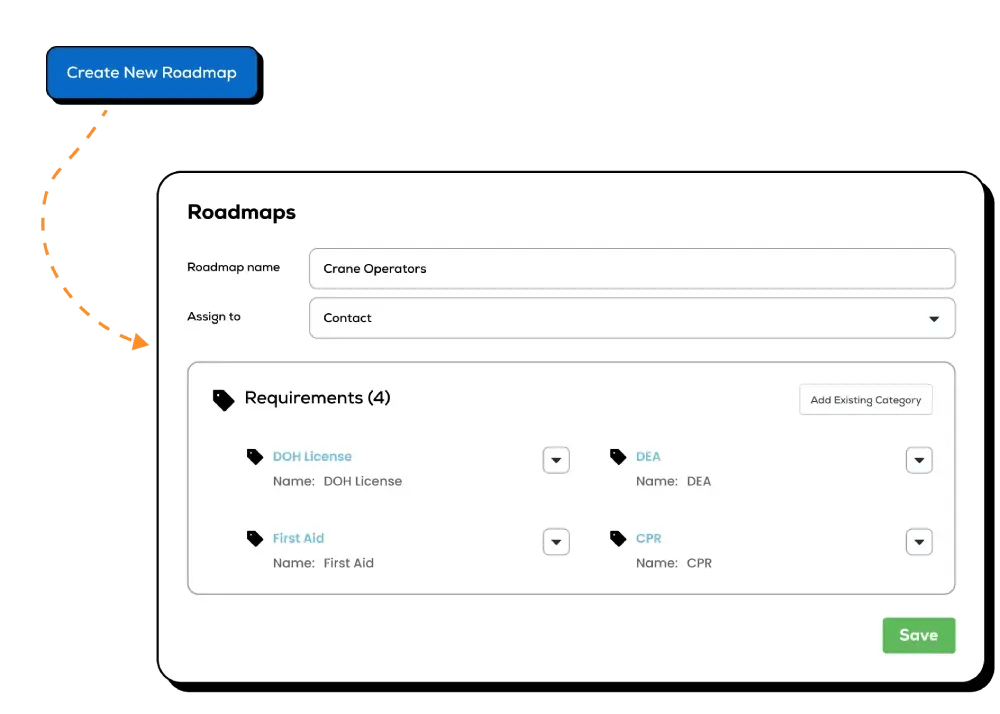Click Add Existing Category button
Screen dimensions: 1000x714
coord(865,400)
